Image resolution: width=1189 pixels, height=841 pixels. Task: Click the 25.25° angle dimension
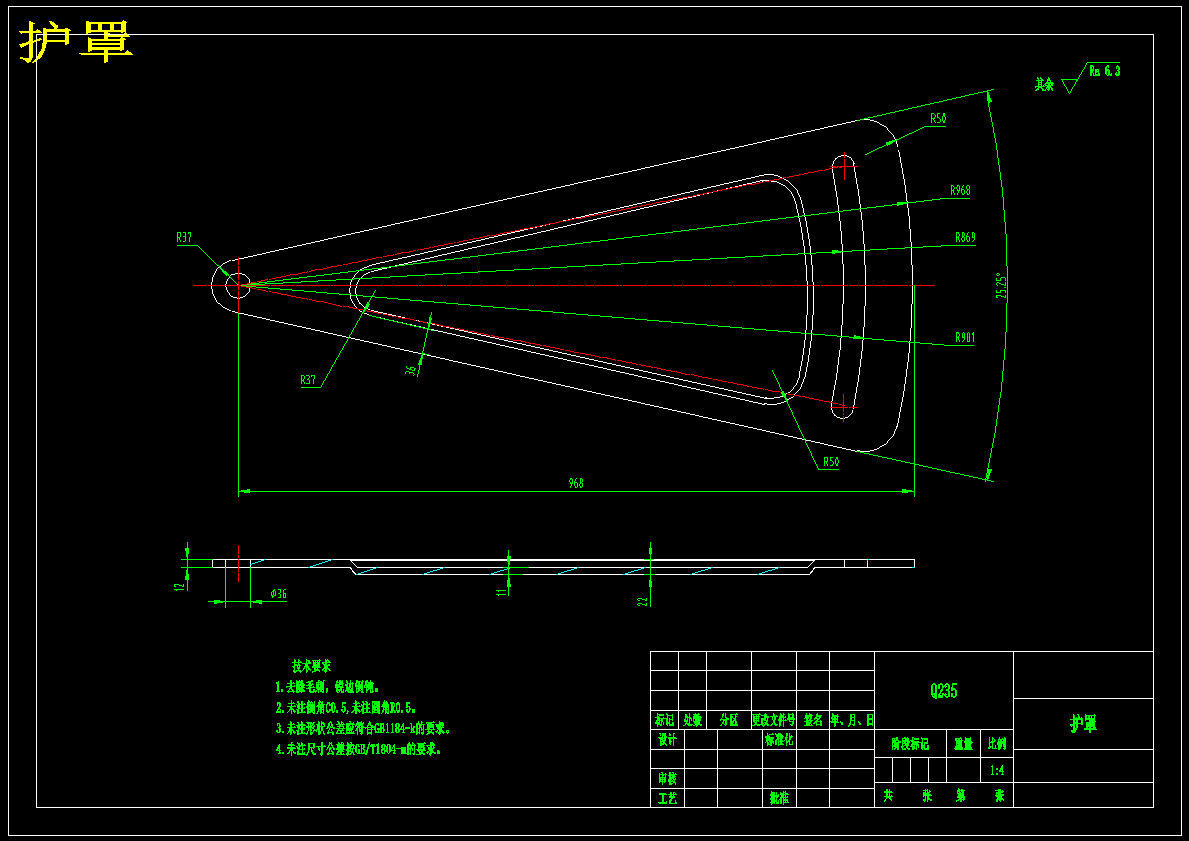coord(1001,287)
